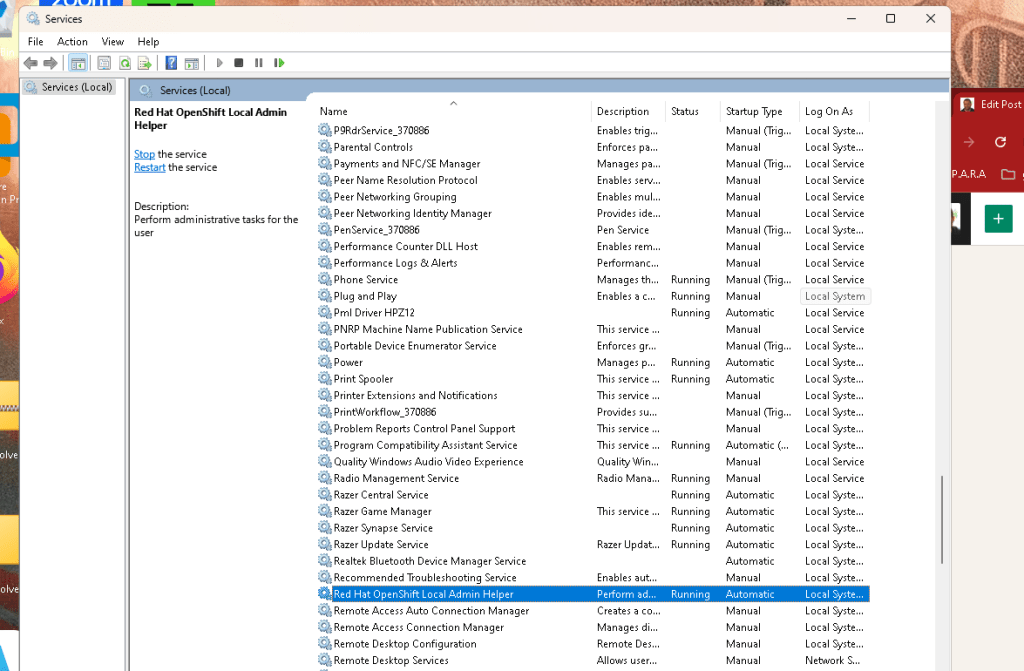Click gear icon of Phone Service
This screenshot has height=671, width=1024.
click(x=325, y=279)
